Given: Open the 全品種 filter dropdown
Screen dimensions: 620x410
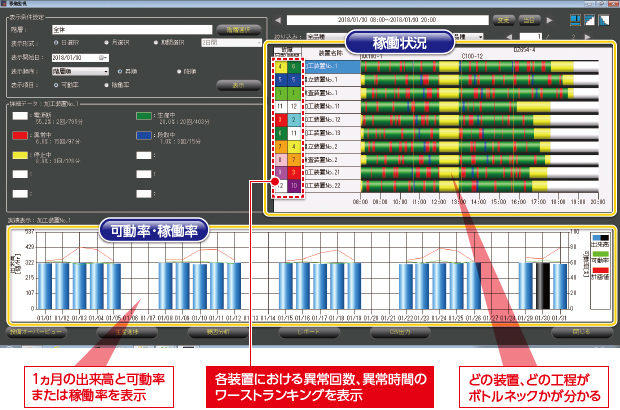Looking at the screenshot, I should click(325, 37).
